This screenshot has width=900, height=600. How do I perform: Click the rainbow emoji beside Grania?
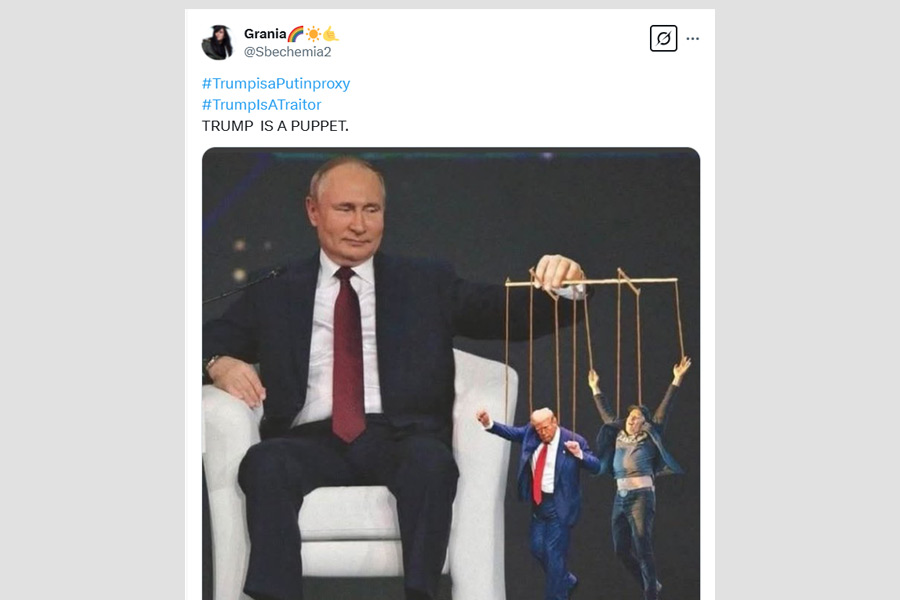click(295, 34)
